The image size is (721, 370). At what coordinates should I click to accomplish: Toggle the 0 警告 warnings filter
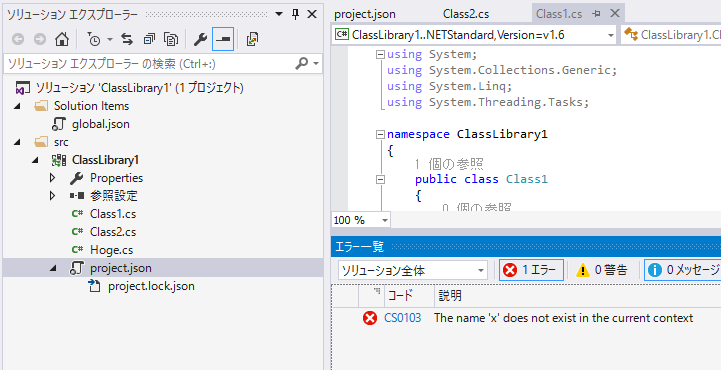(x=601, y=270)
